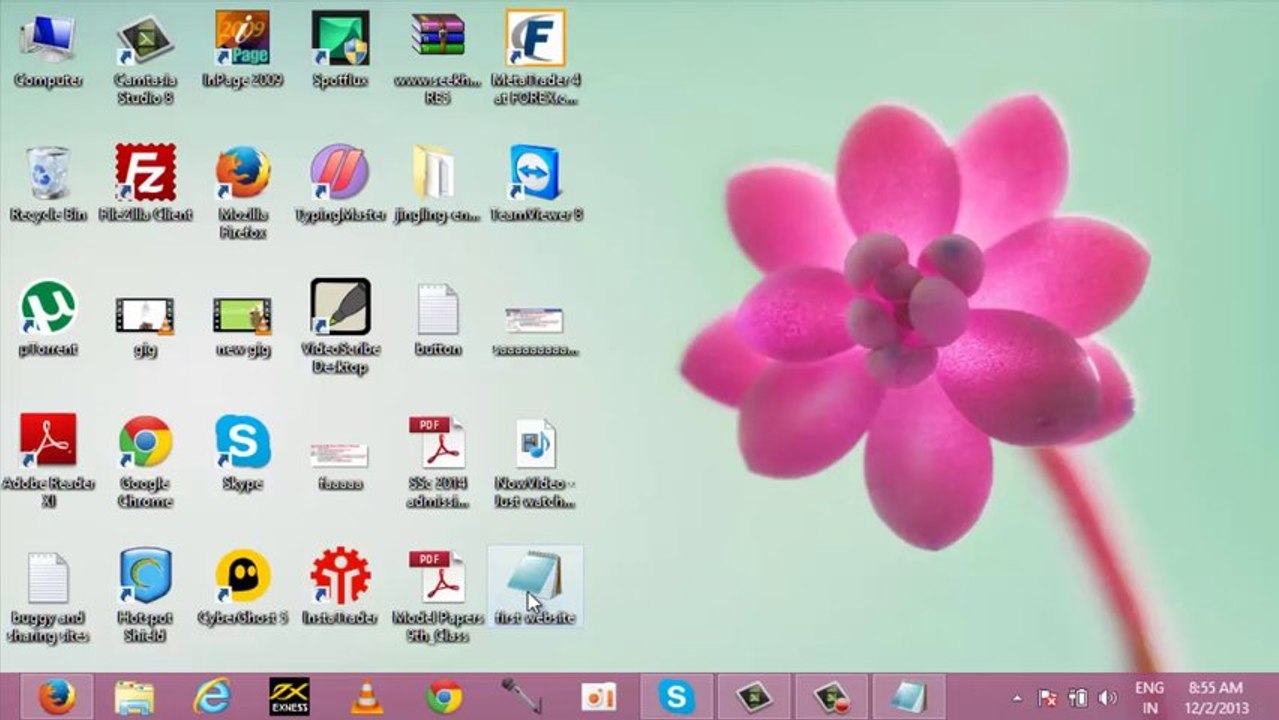Click the microphone app taskbar icon

[x=522, y=696]
